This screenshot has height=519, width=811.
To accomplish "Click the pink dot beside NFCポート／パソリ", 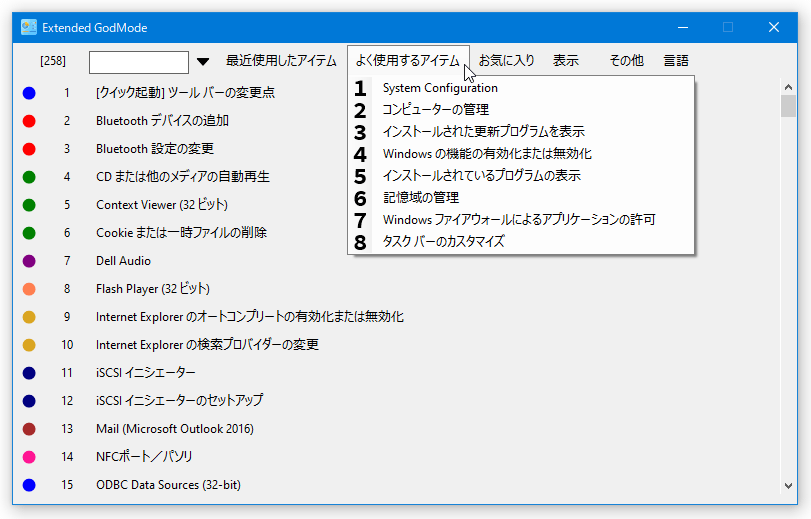I will click(29, 456).
